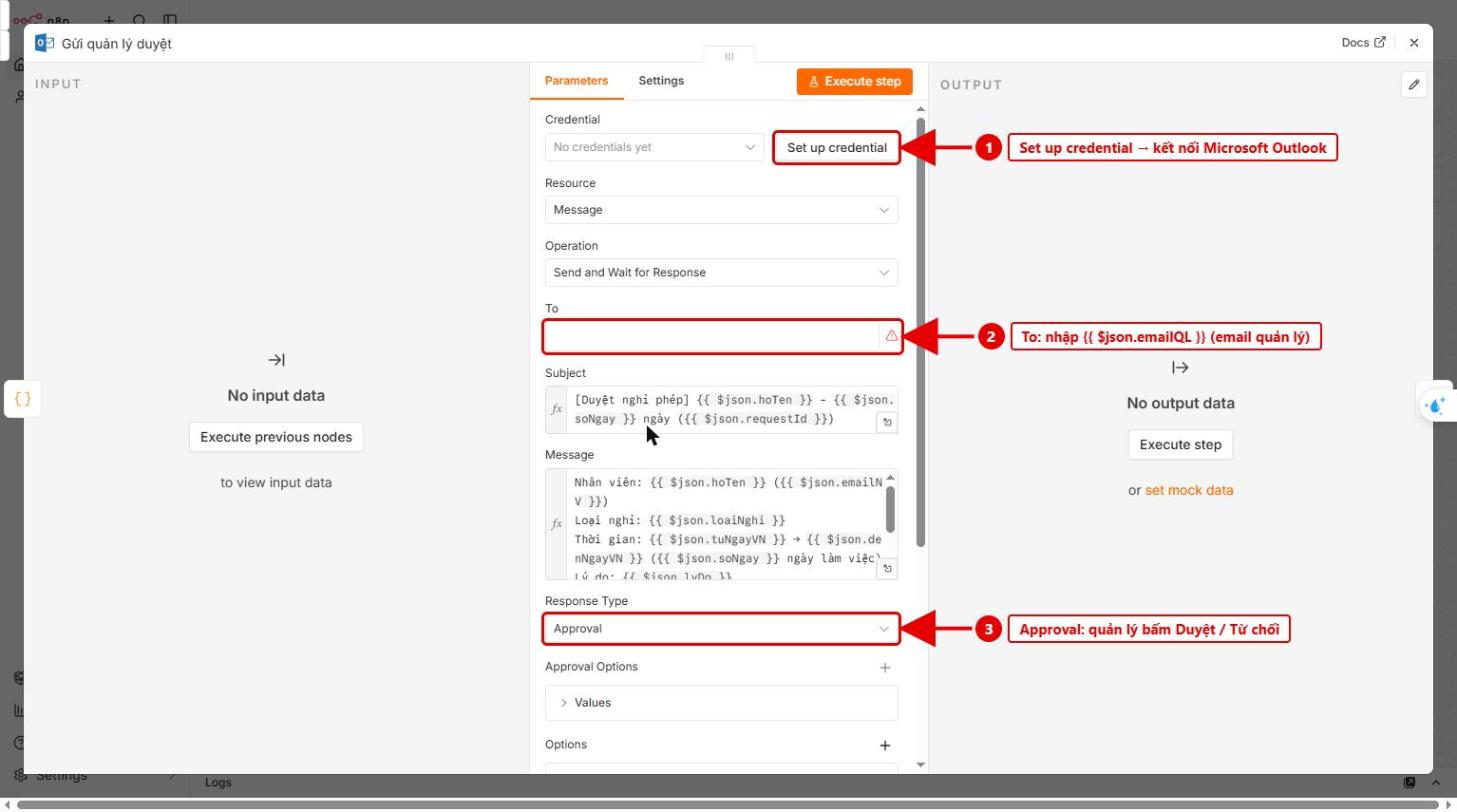Click the fx icon beside Message

coord(557,524)
